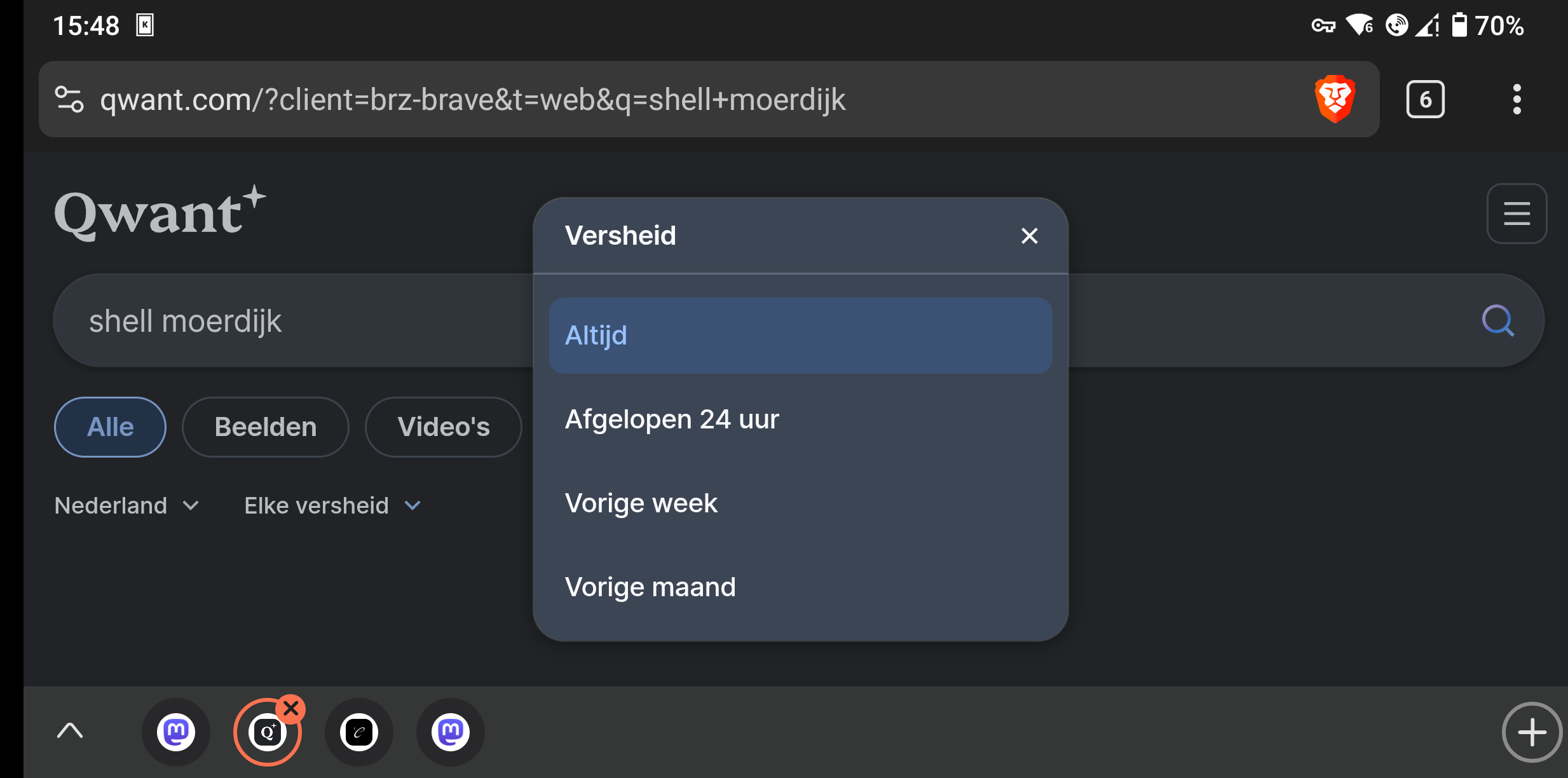Open Qwant hamburger menu

click(x=1517, y=214)
